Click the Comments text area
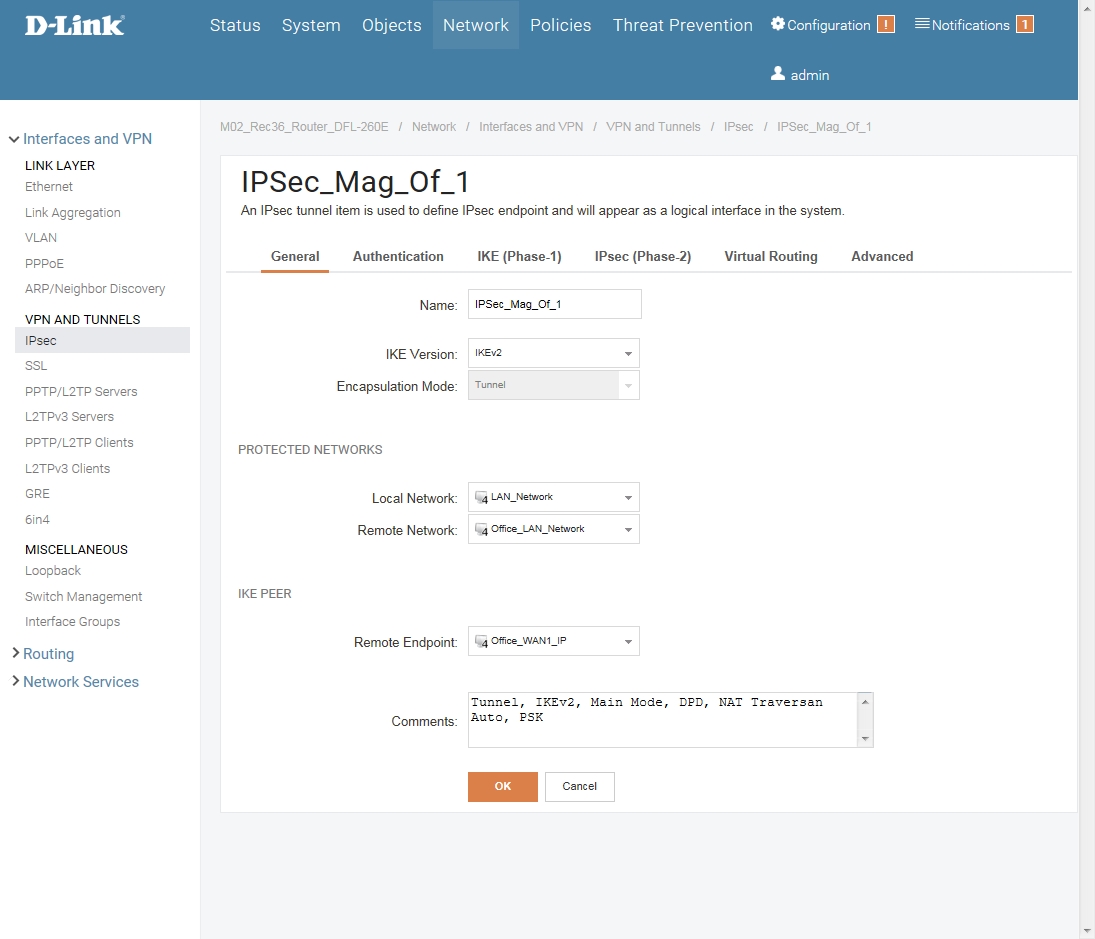 point(663,720)
